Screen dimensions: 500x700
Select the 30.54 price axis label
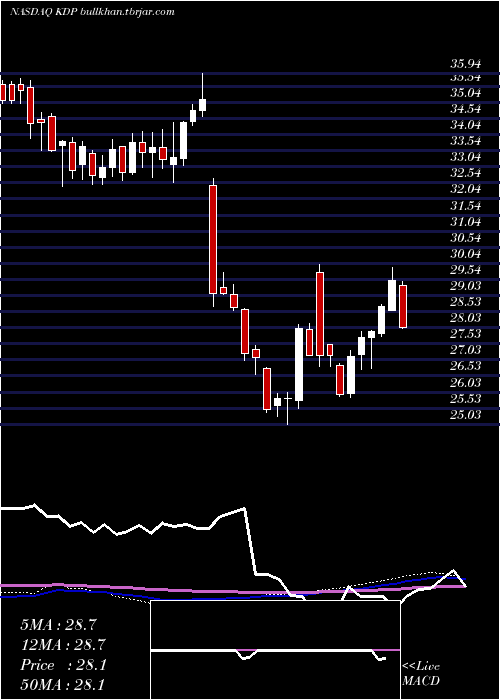click(x=466, y=238)
